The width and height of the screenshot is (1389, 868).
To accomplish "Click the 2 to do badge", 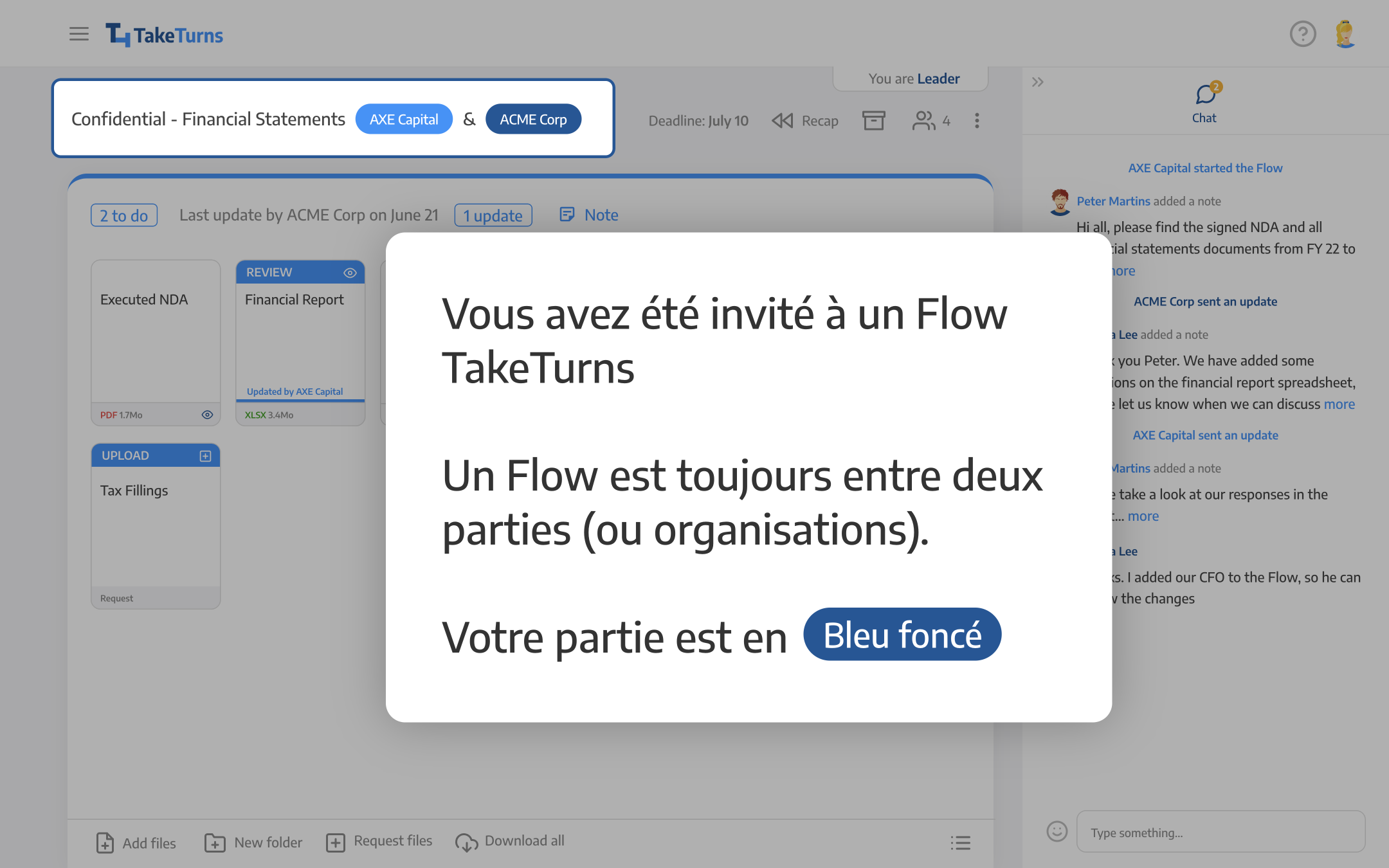I will (x=124, y=215).
